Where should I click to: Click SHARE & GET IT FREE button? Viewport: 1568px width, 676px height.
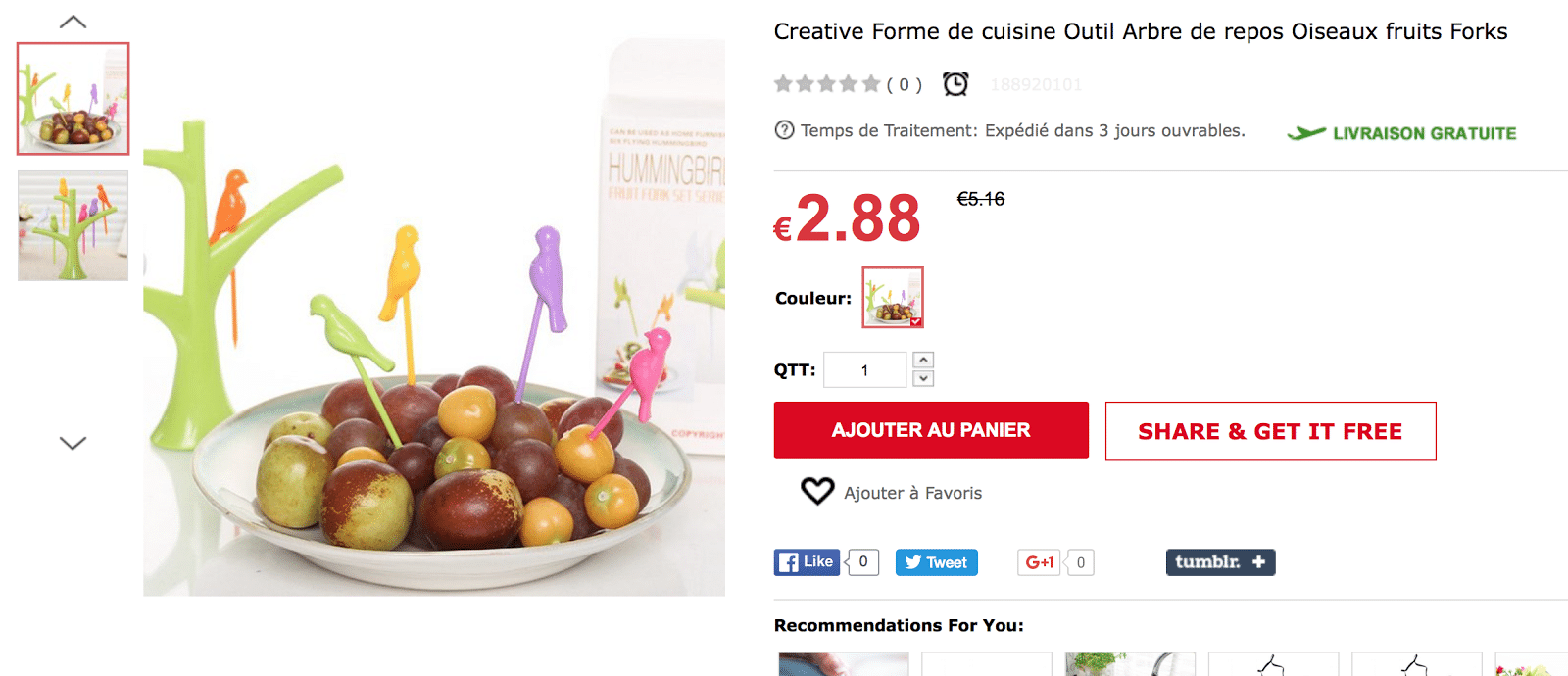1270,431
